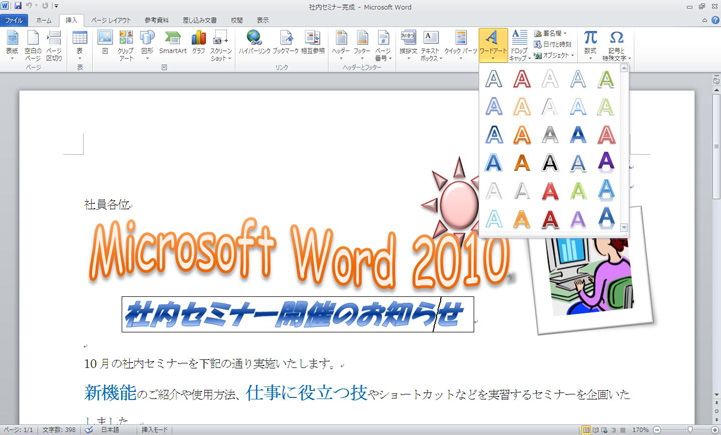The image size is (721, 435).
Task: Open the Word Help question-mark icon
Action: click(715, 20)
